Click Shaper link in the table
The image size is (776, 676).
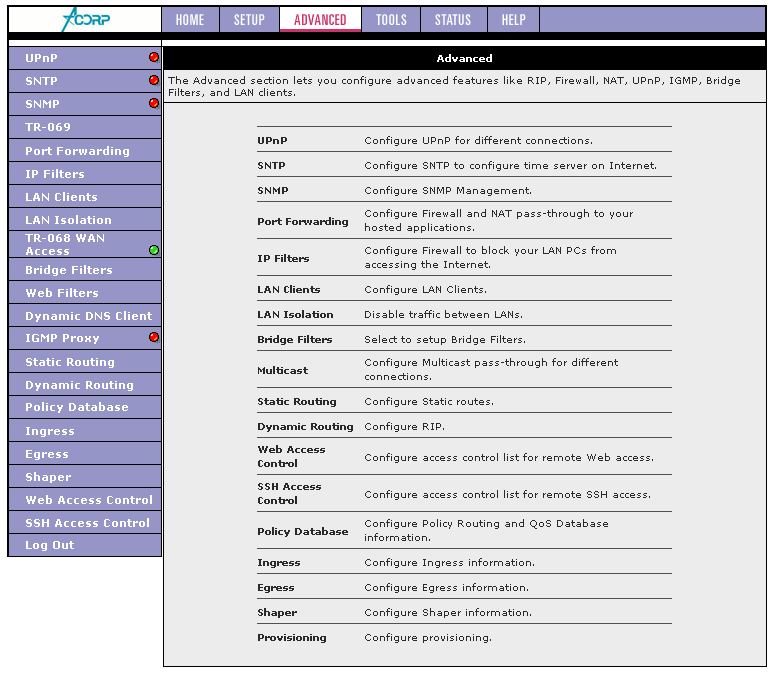click(277, 613)
